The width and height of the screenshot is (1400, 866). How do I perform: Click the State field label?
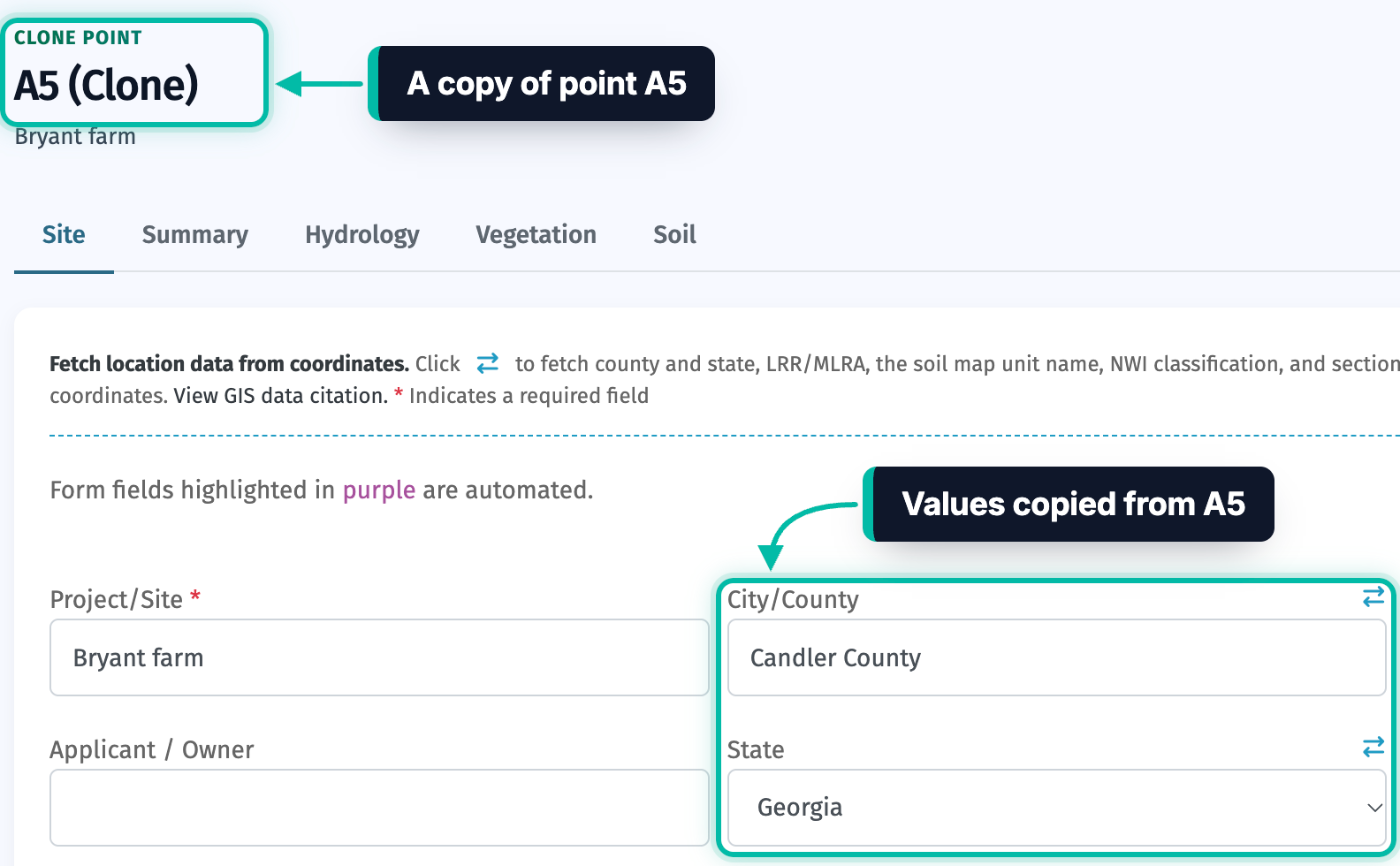(x=756, y=749)
